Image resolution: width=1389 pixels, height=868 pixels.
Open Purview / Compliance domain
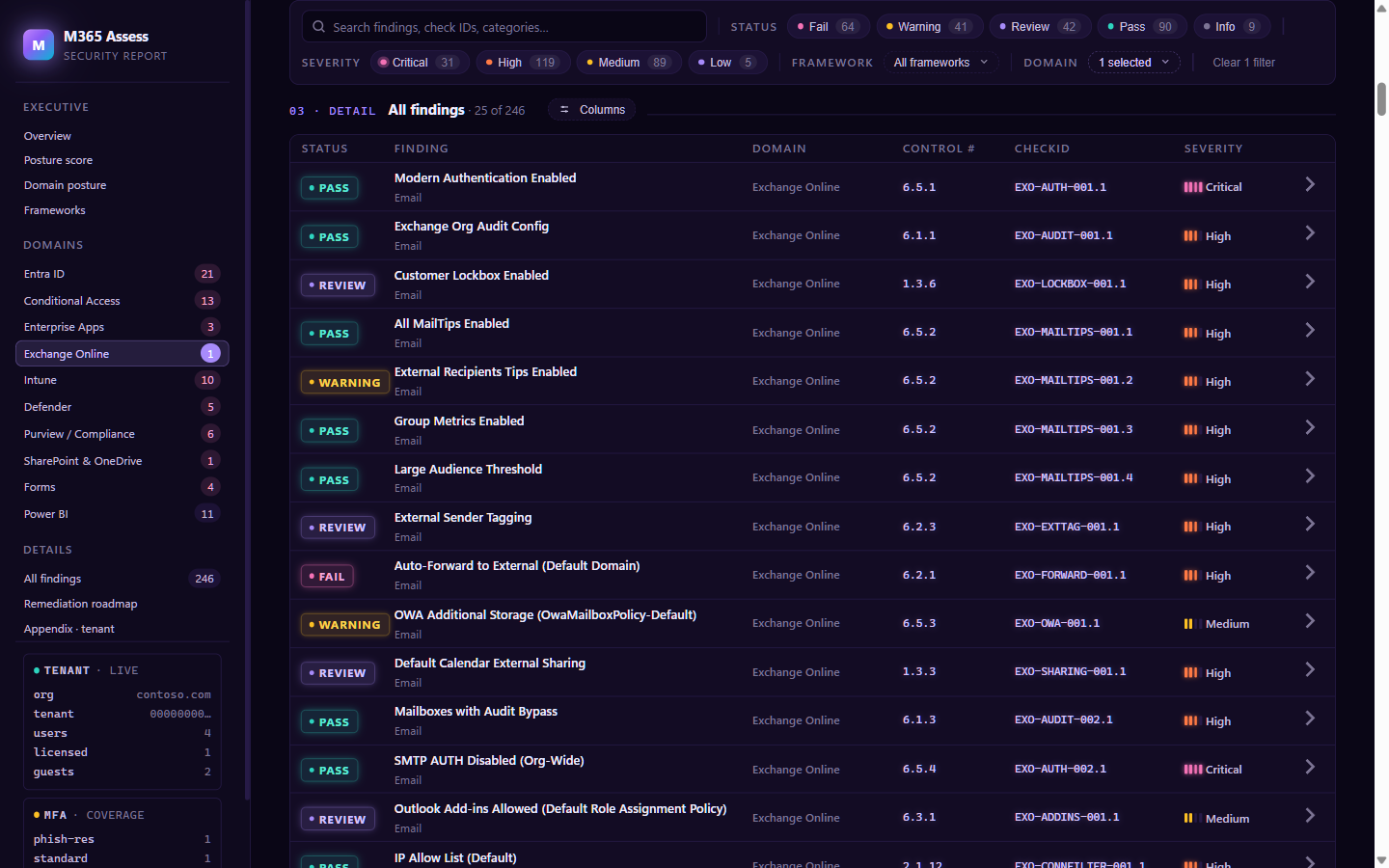point(123,434)
